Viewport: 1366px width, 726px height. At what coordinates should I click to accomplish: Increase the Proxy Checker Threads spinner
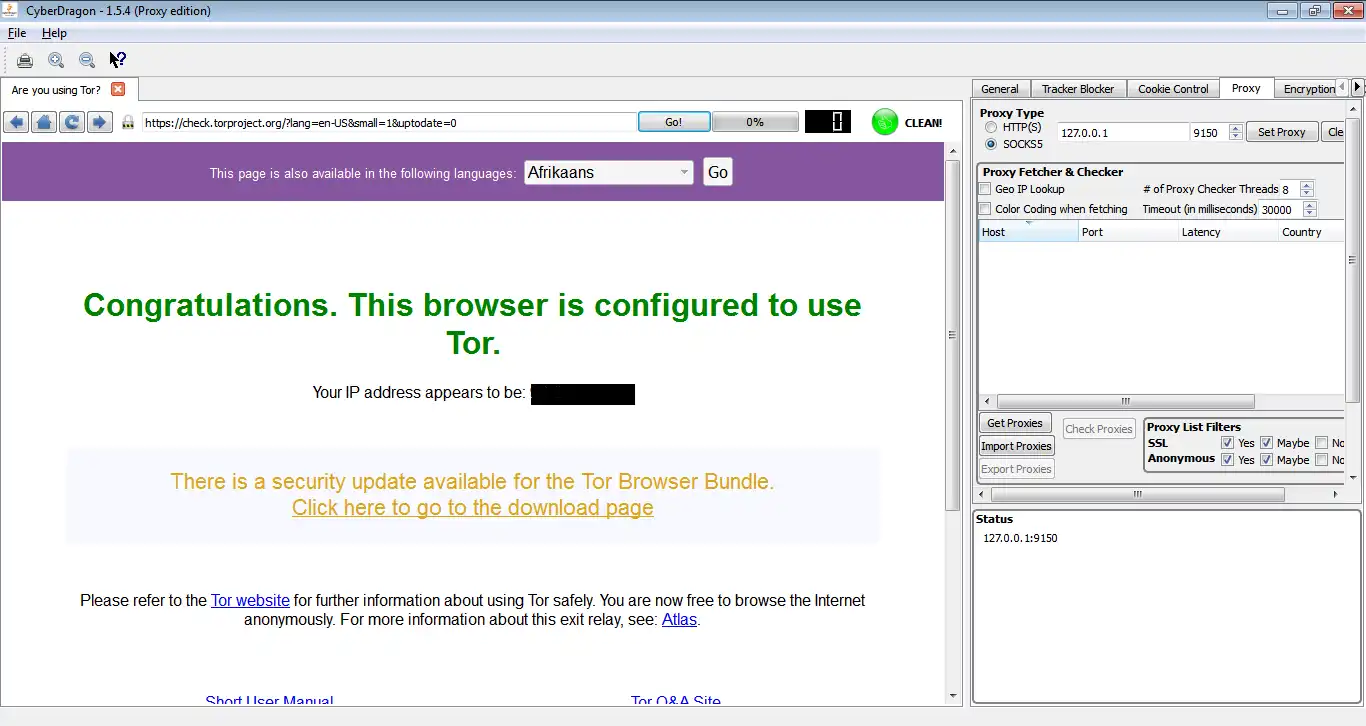click(1307, 185)
